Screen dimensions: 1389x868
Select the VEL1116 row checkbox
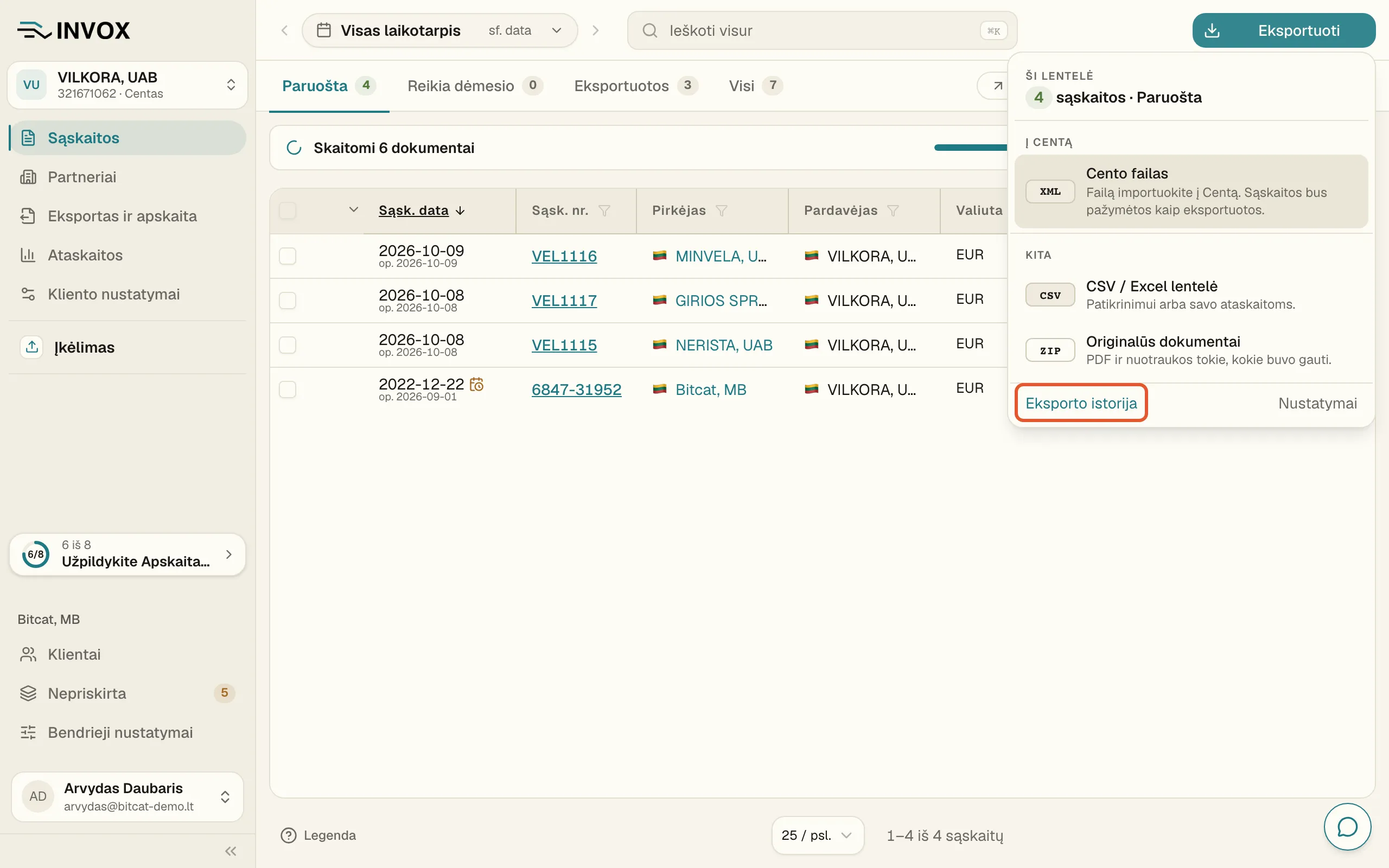click(x=288, y=256)
